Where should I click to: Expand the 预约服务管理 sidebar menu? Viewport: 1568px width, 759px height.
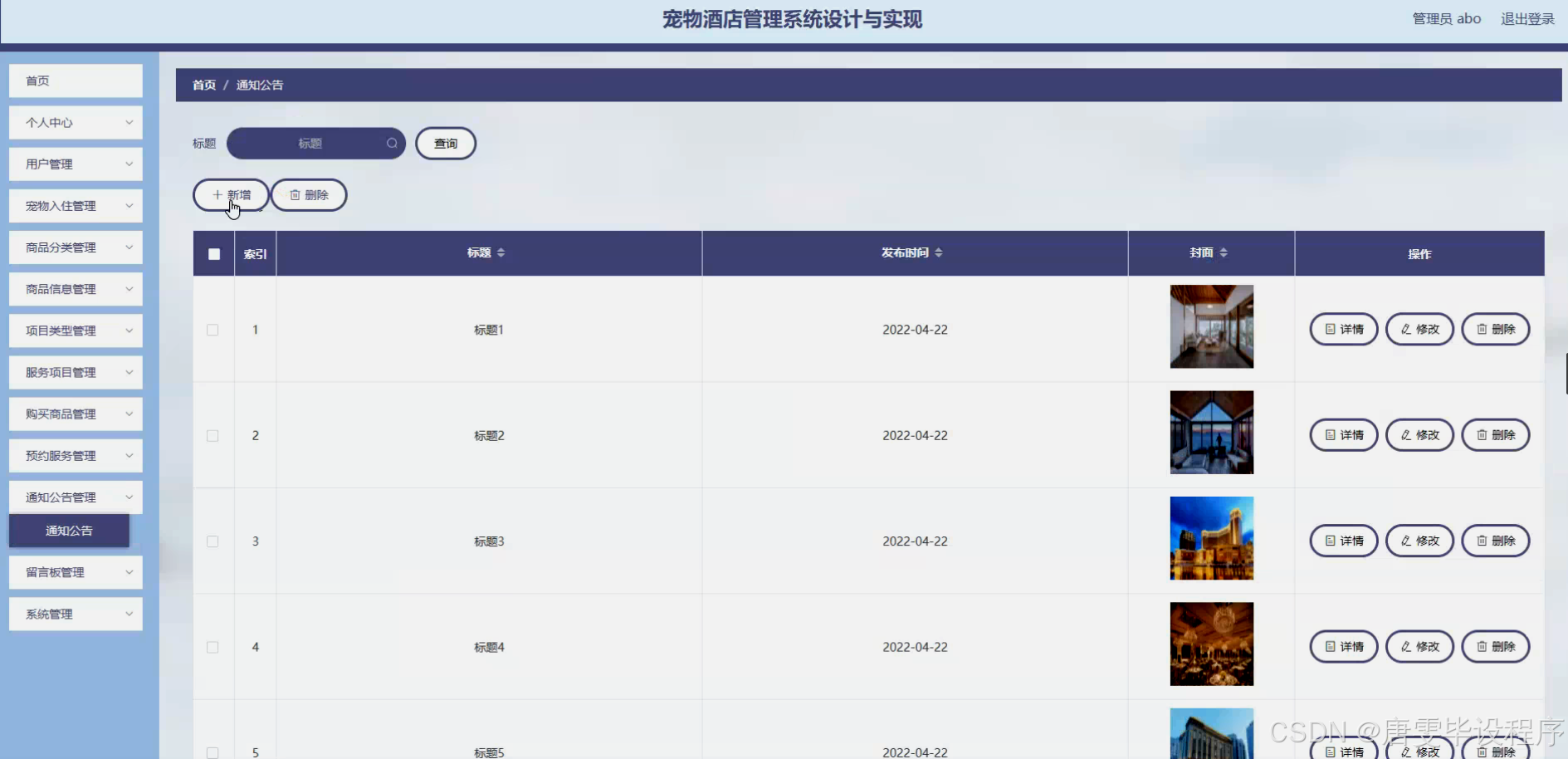coord(76,456)
